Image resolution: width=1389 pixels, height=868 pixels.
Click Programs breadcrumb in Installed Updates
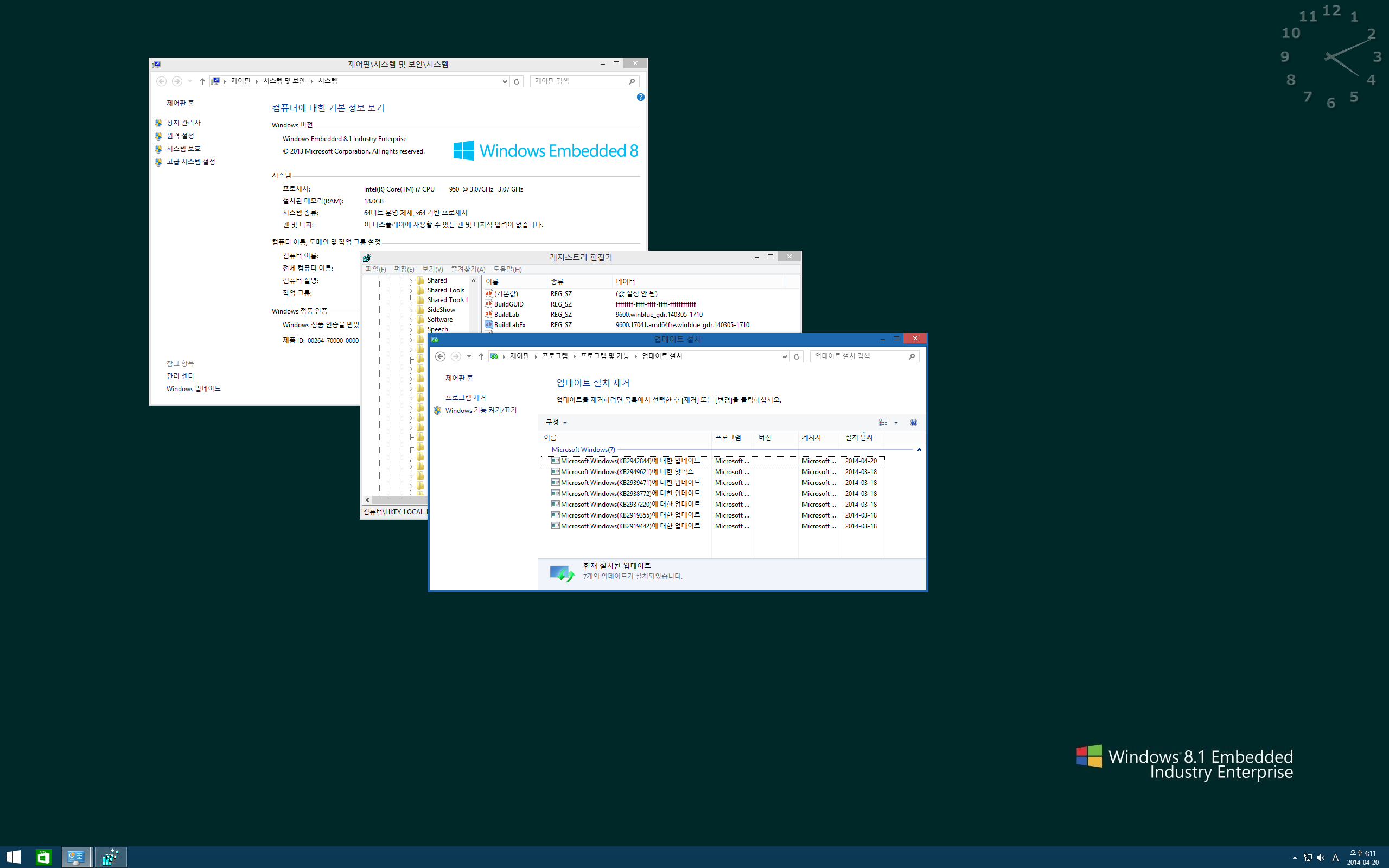(x=555, y=356)
